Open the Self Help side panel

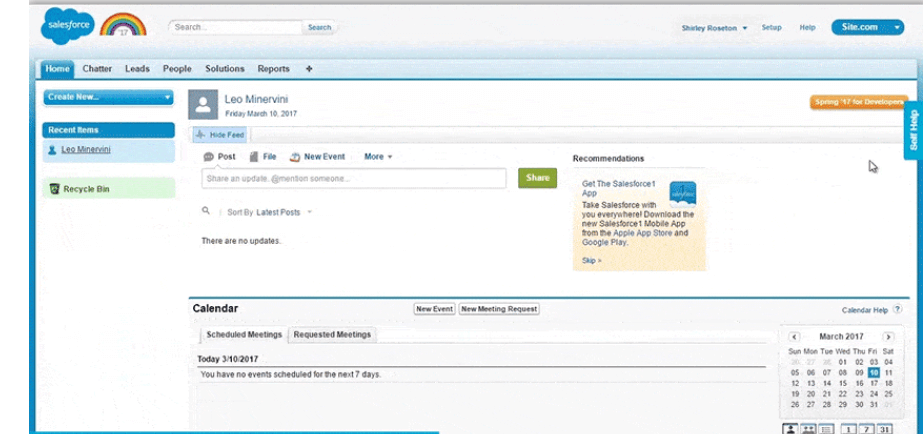[913, 130]
